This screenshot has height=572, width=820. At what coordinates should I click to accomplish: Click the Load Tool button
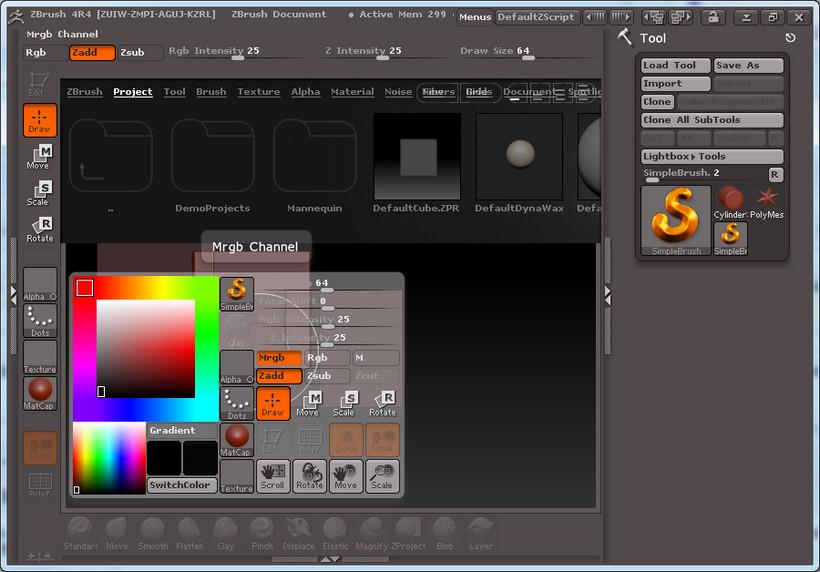(x=675, y=65)
